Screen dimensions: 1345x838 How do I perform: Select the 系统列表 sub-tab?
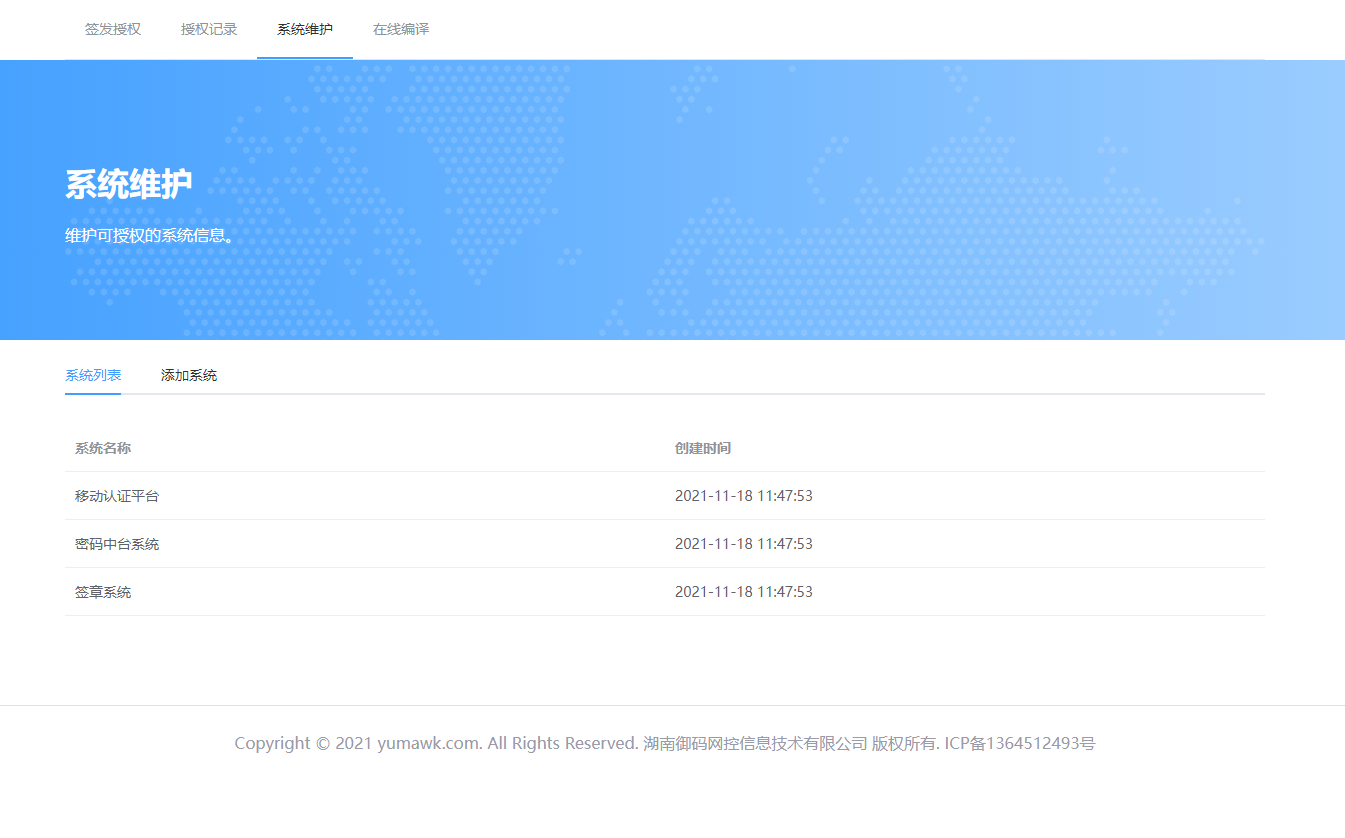[93, 376]
